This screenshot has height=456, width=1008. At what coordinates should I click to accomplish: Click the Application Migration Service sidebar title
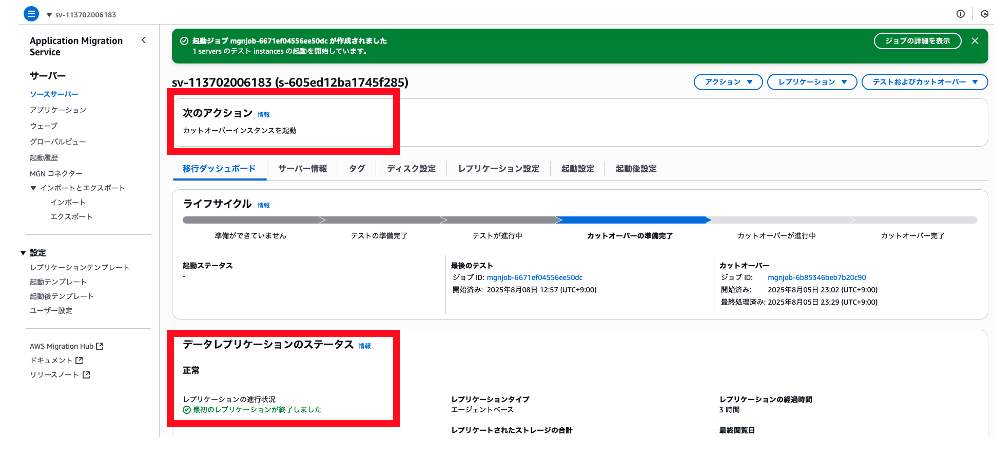click(x=76, y=46)
